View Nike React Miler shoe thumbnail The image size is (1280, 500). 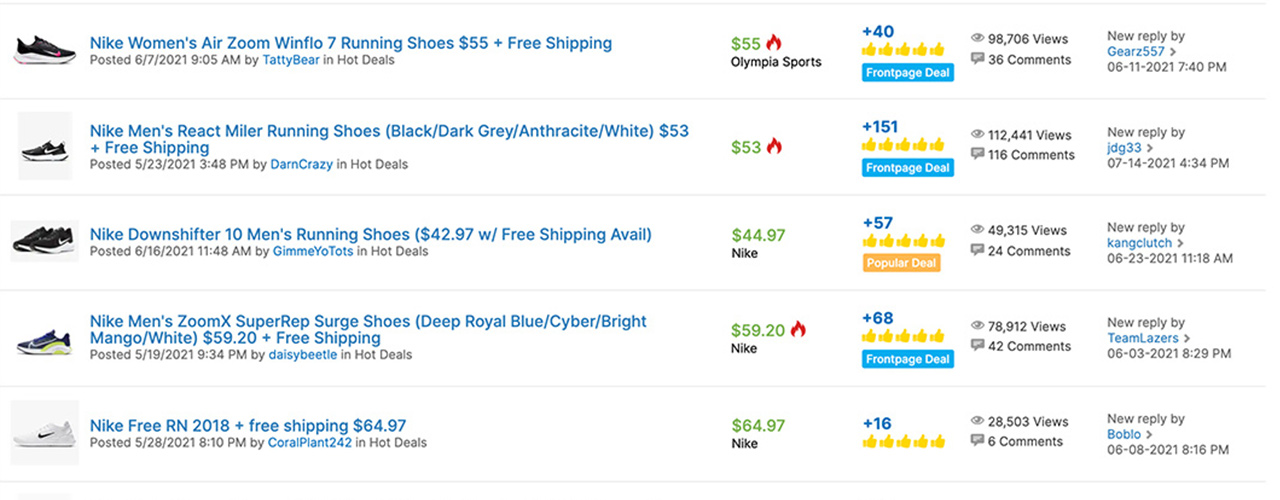(x=45, y=146)
